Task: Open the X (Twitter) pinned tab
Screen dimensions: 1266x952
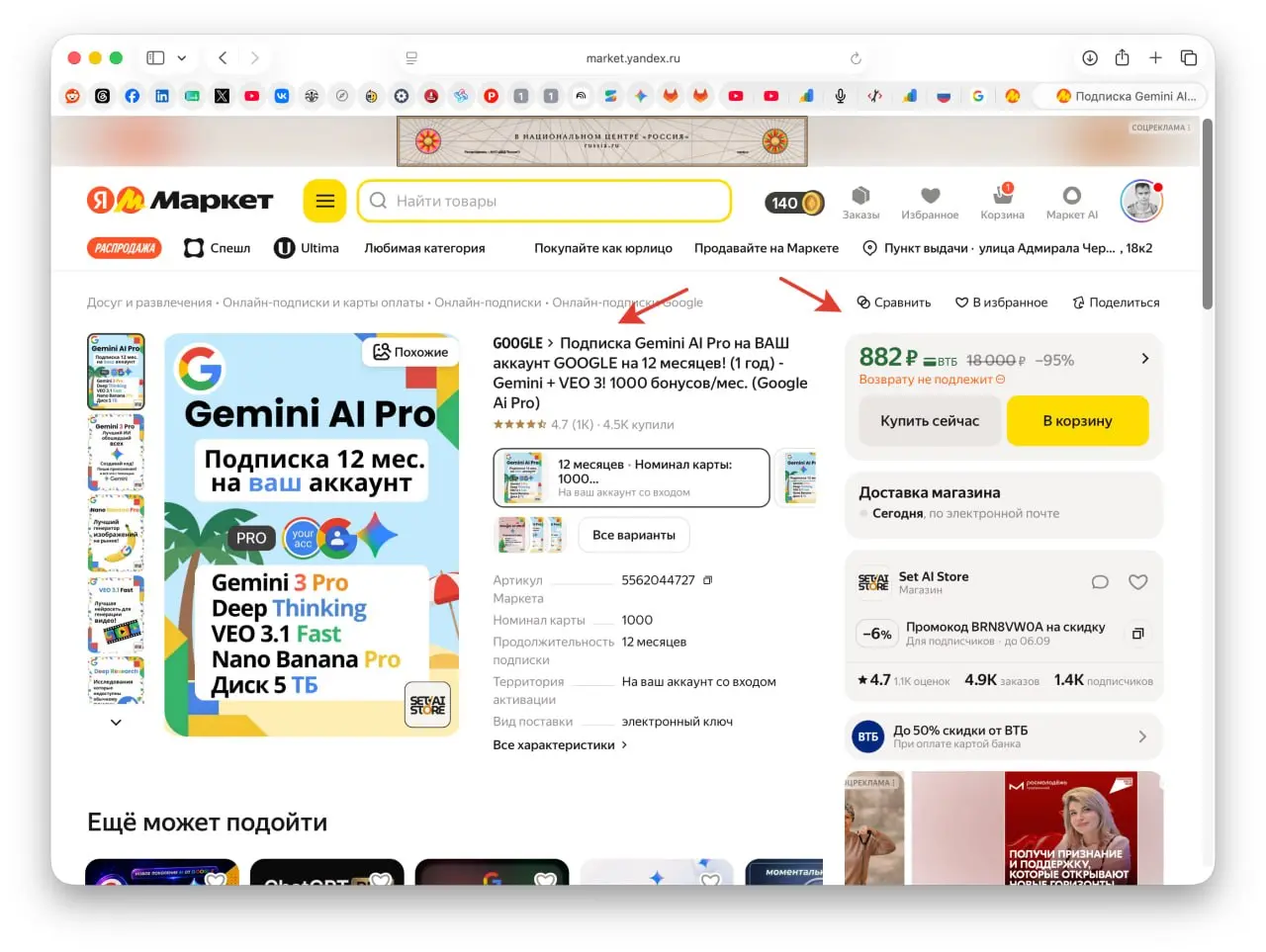Action: pyautogui.click(x=222, y=96)
